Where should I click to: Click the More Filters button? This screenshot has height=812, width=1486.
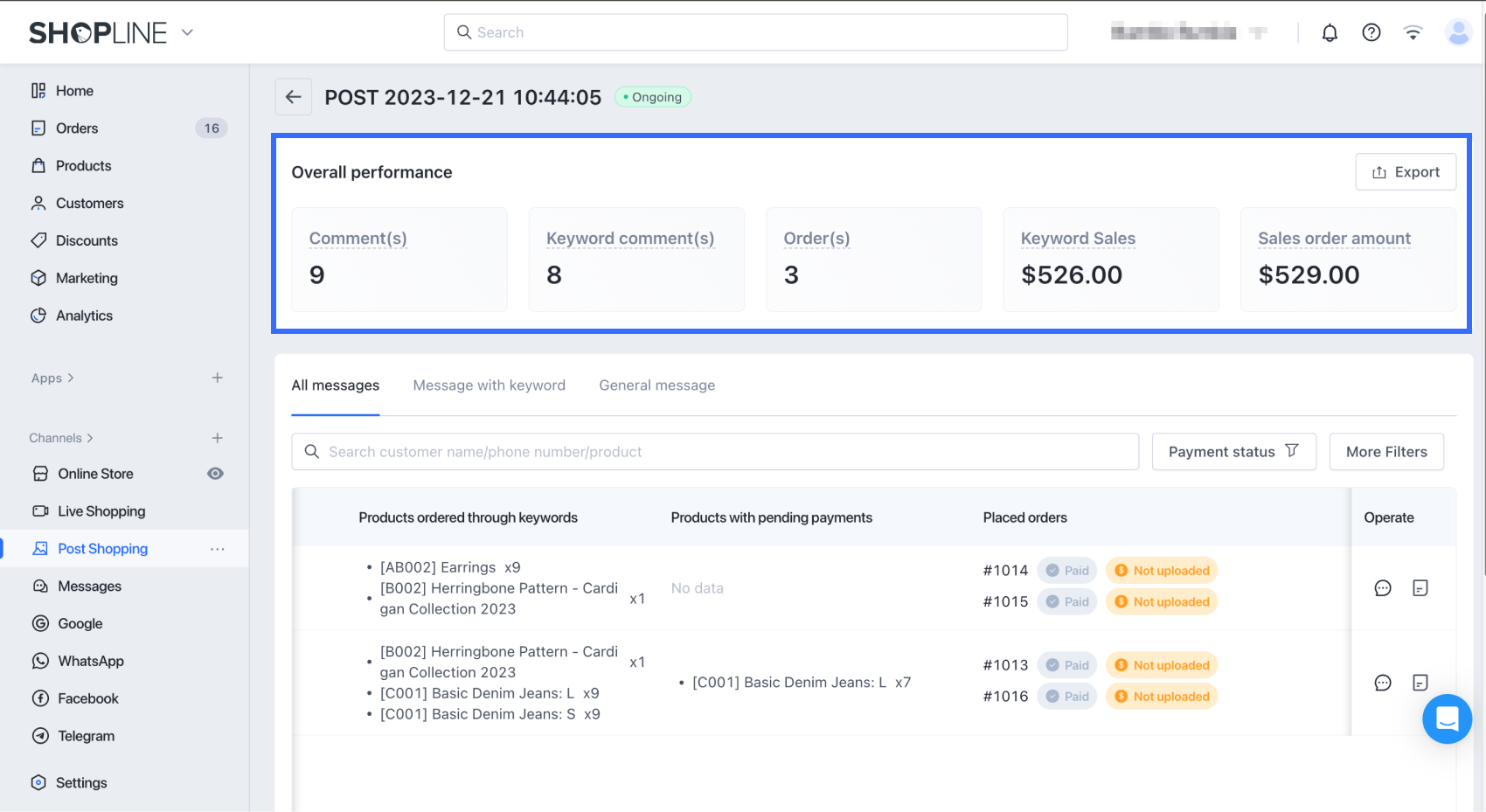tap(1385, 452)
